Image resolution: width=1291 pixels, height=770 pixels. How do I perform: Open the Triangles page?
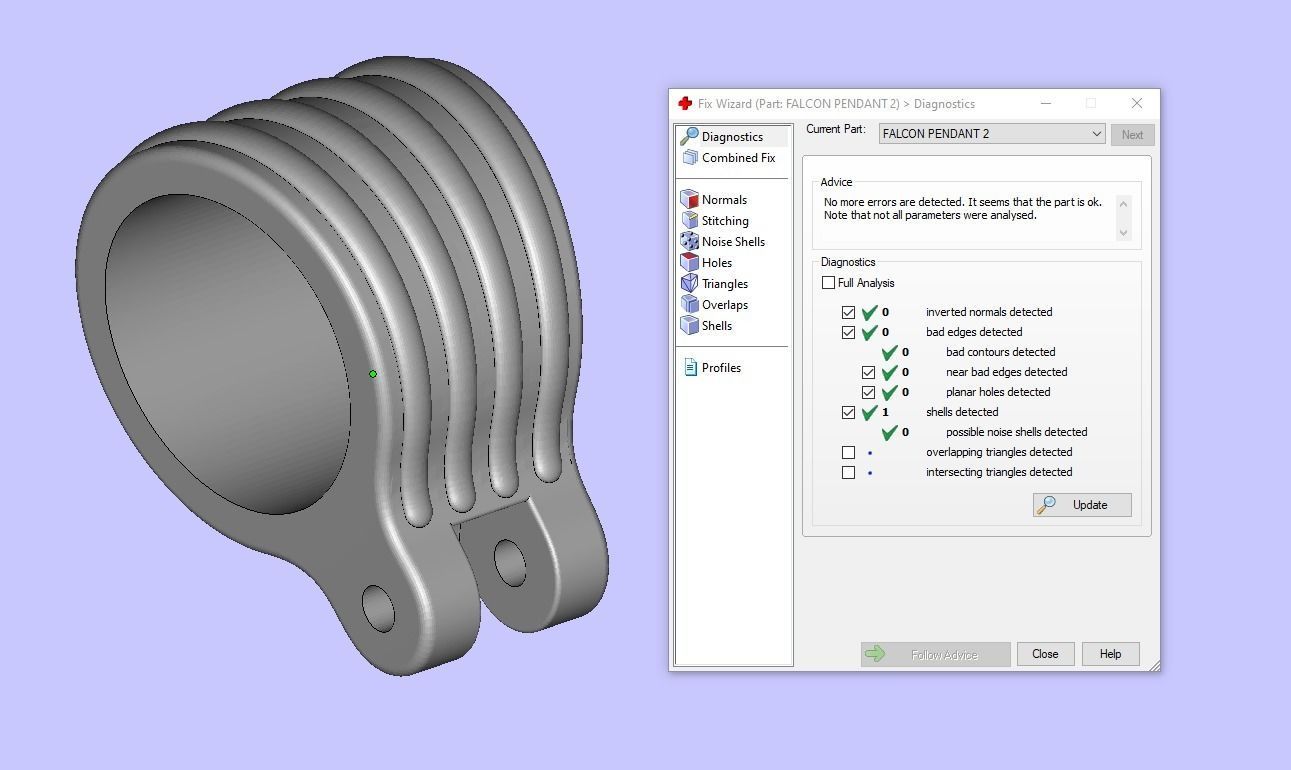click(x=725, y=284)
